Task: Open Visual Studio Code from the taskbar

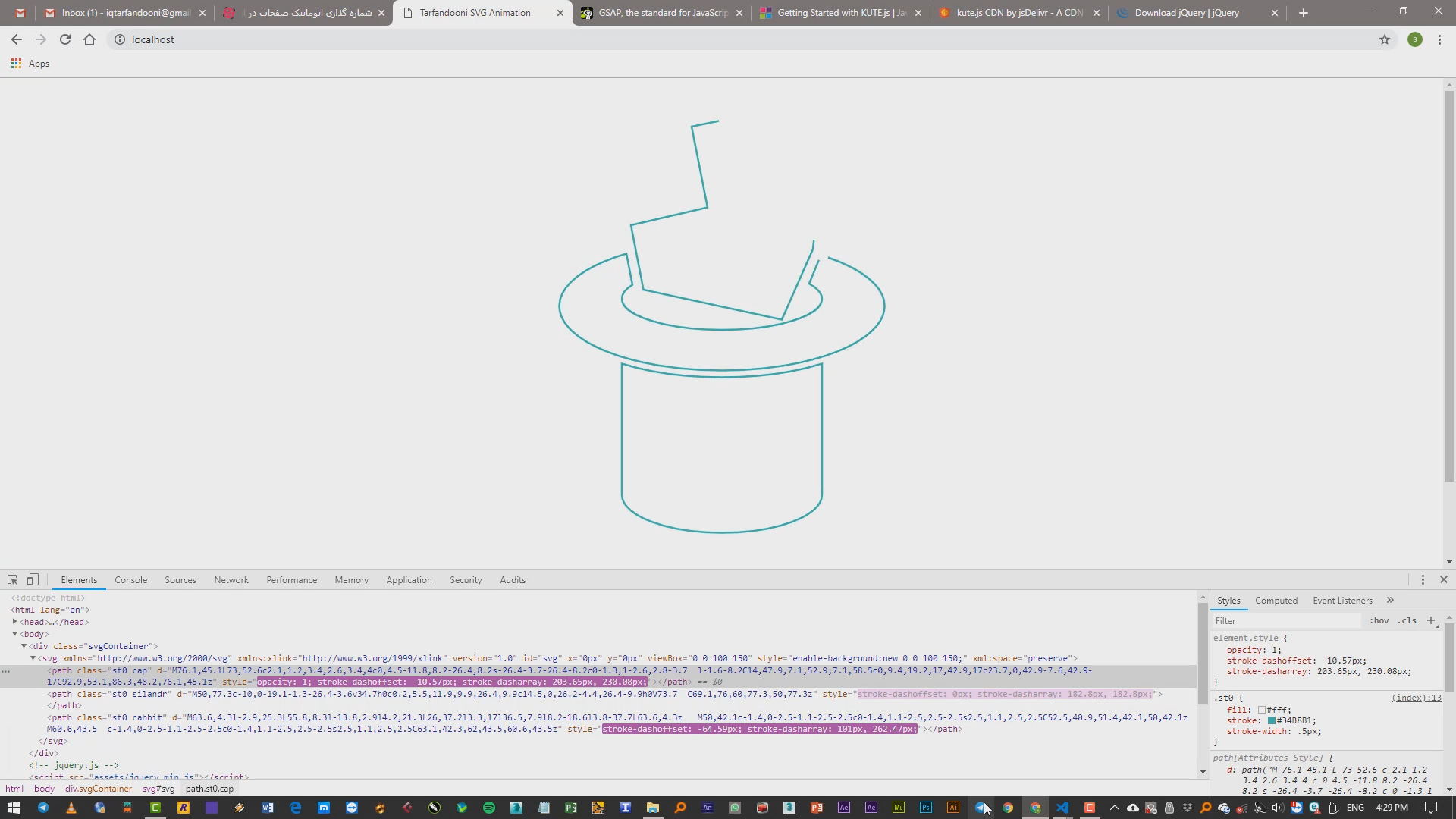Action: [1062, 808]
